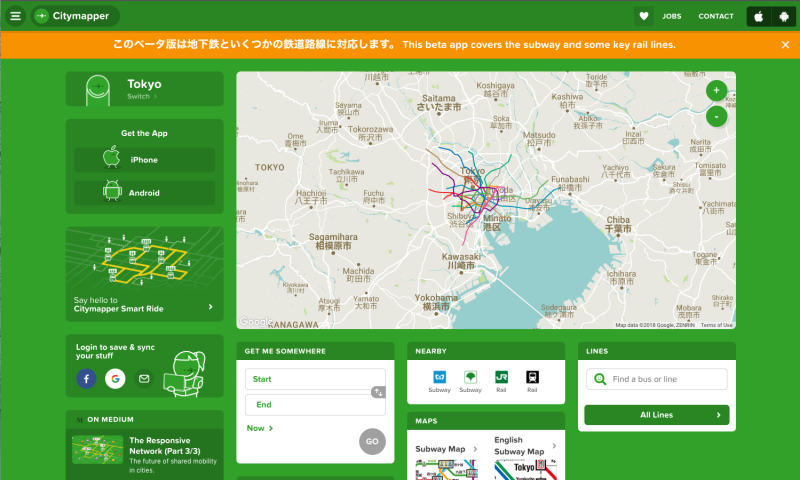Open the Apple app store icon
Viewport: 800px width, 480px height.
(x=759, y=17)
